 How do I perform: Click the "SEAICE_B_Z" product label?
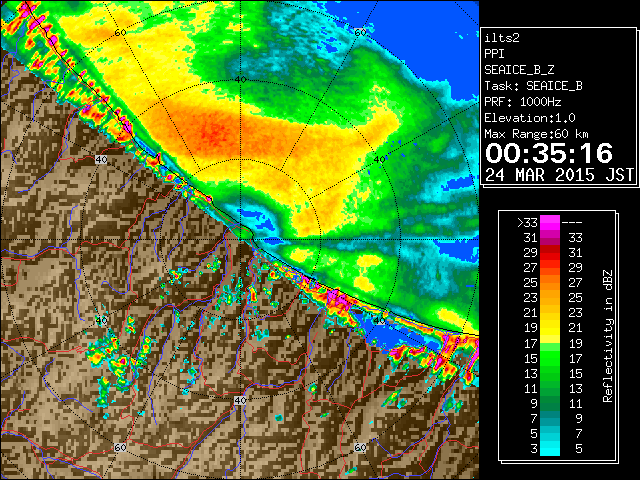(519, 70)
